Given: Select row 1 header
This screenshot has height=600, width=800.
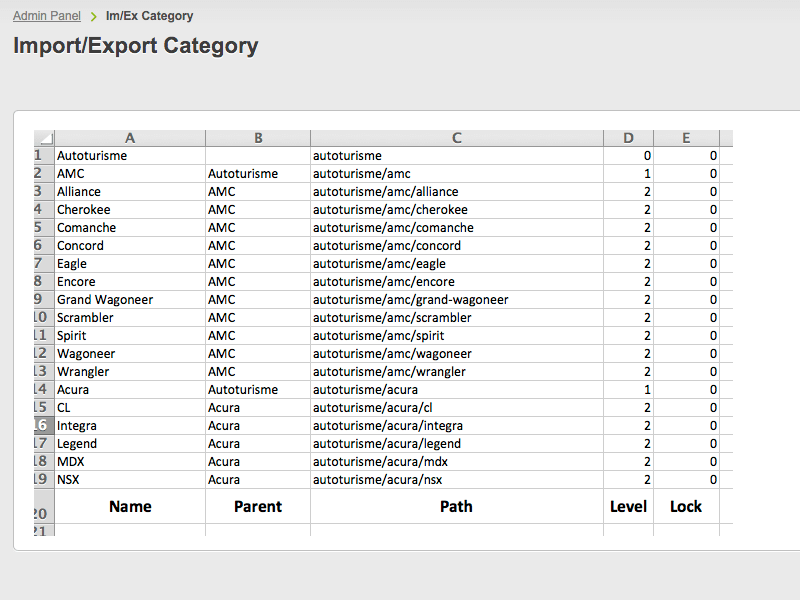Looking at the screenshot, I should coord(44,156).
